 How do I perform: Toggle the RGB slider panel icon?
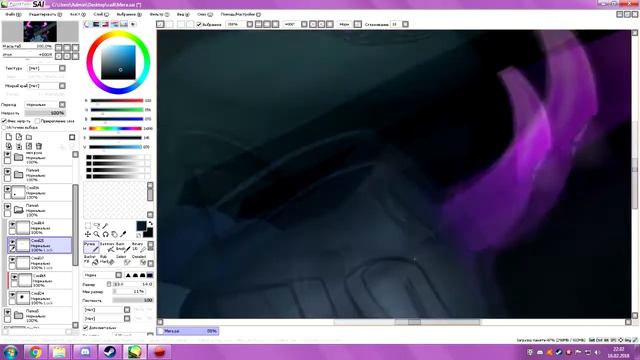click(x=96, y=24)
